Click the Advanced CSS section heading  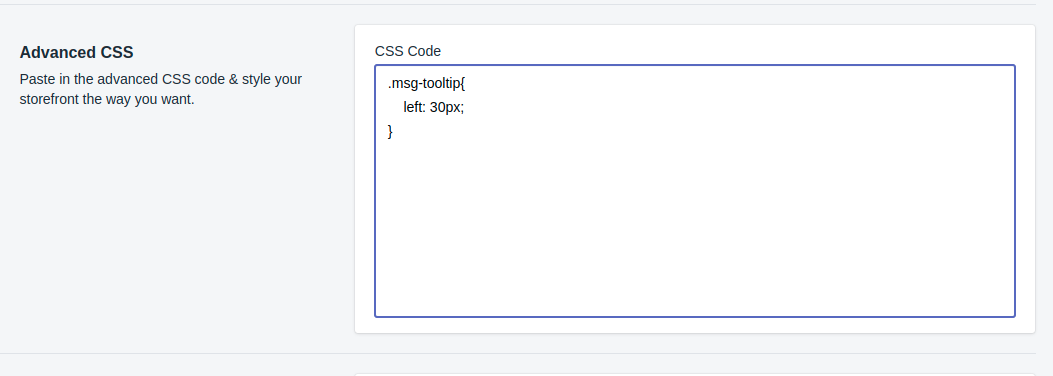coord(77,52)
